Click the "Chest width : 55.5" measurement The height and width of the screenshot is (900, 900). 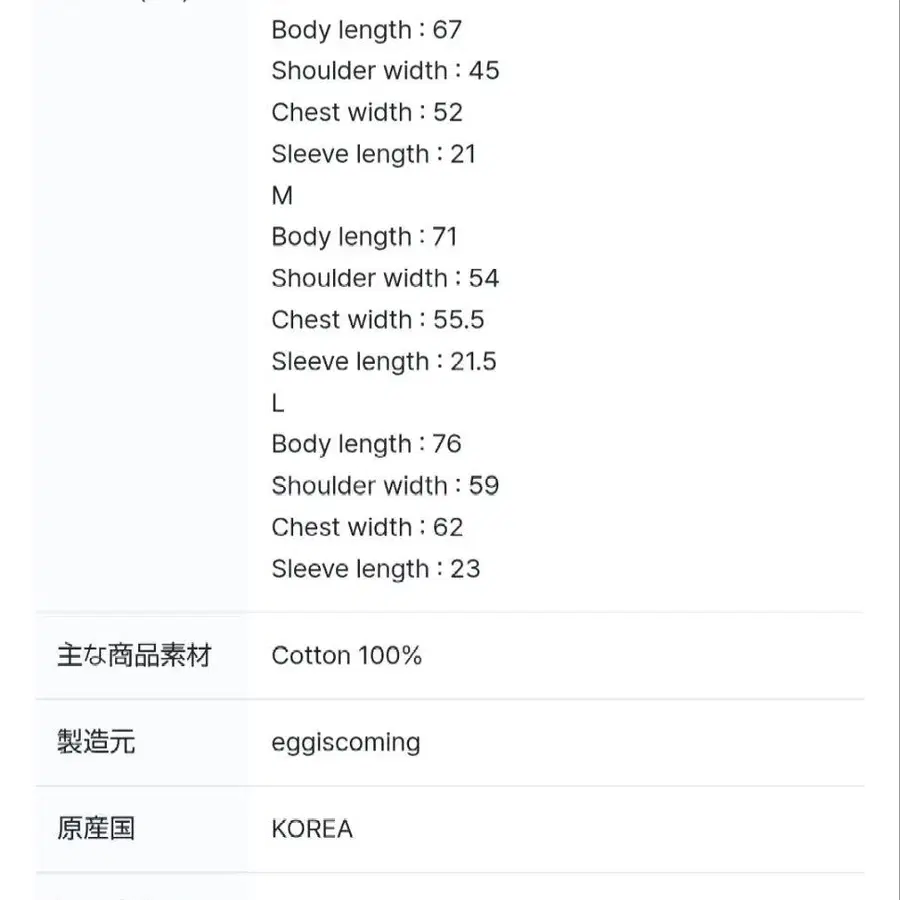pos(378,320)
